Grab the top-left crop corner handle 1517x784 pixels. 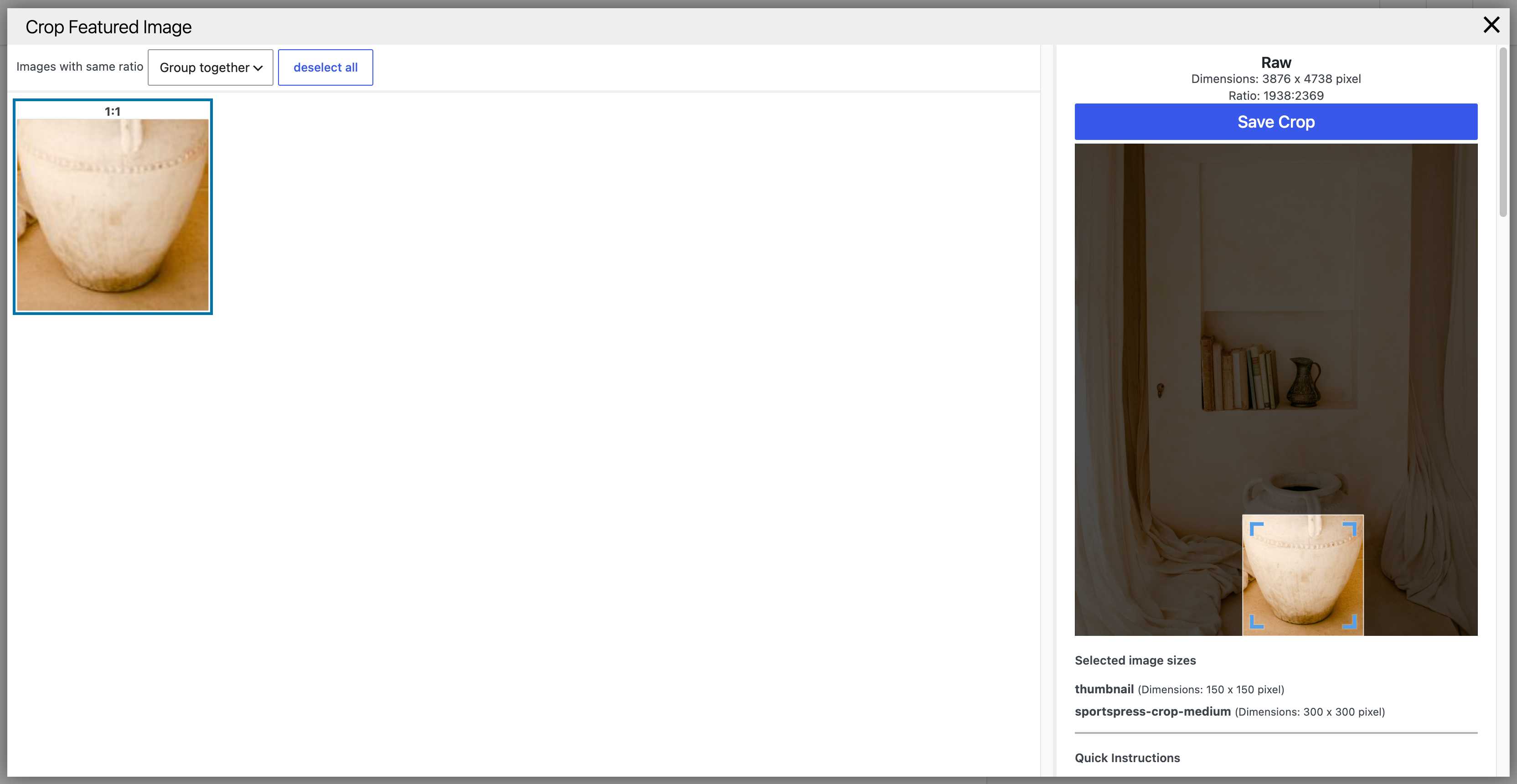(1257, 529)
